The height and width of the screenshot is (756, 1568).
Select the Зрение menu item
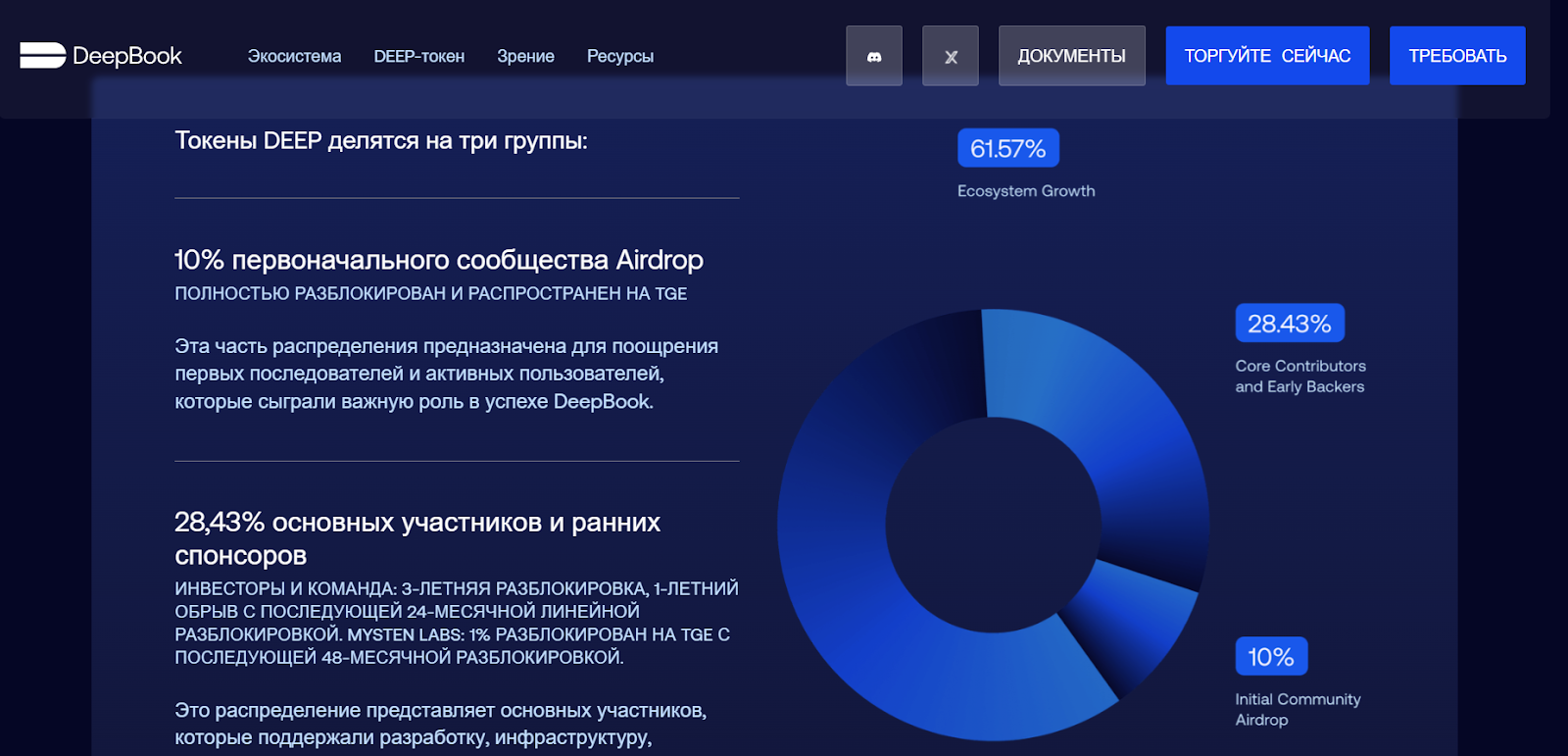pyautogui.click(x=525, y=57)
